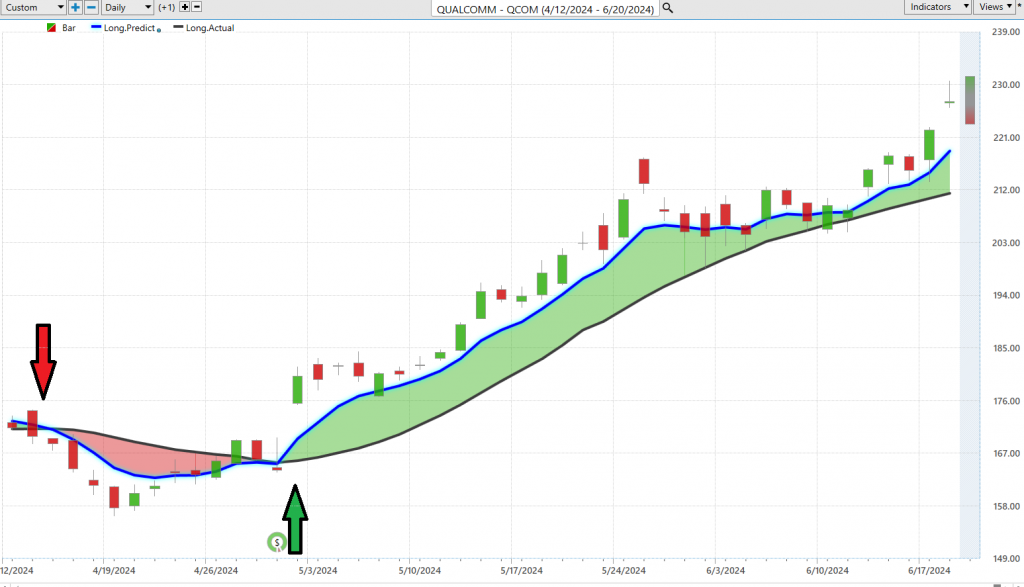Click the dark Long.Actual line swatch
Screen dimensions: 1024x587
pos(178,27)
